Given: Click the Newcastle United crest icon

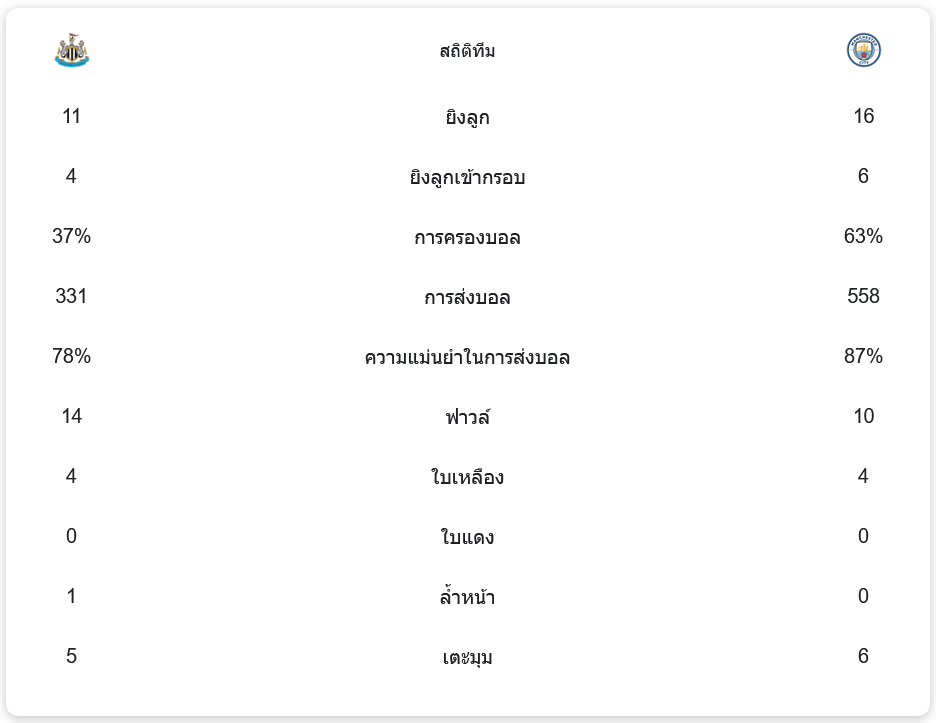Looking at the screenshot, I should pos(72,51).
